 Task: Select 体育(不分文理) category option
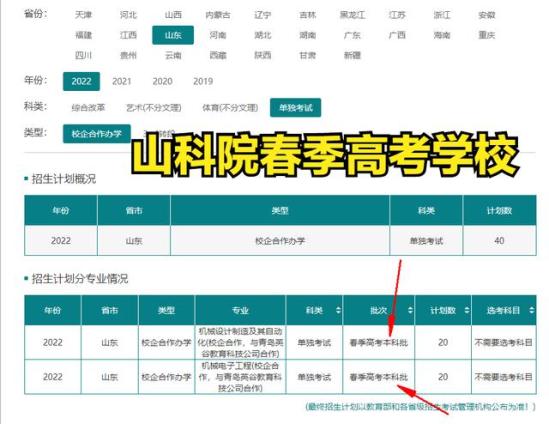coord(230,107)
